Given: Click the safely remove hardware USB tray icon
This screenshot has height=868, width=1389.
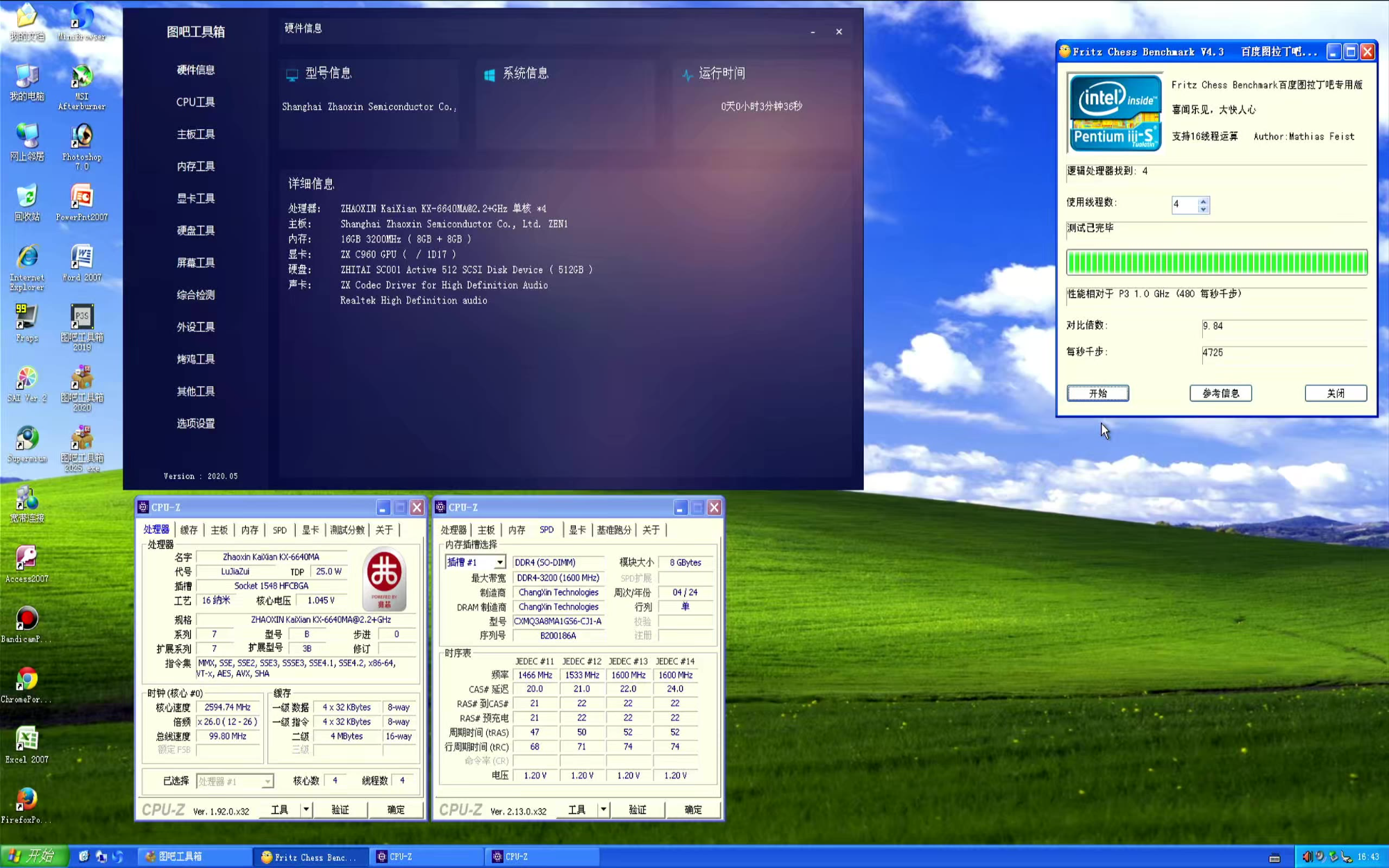Looking at the screenshot, I should coord(1333,857).
